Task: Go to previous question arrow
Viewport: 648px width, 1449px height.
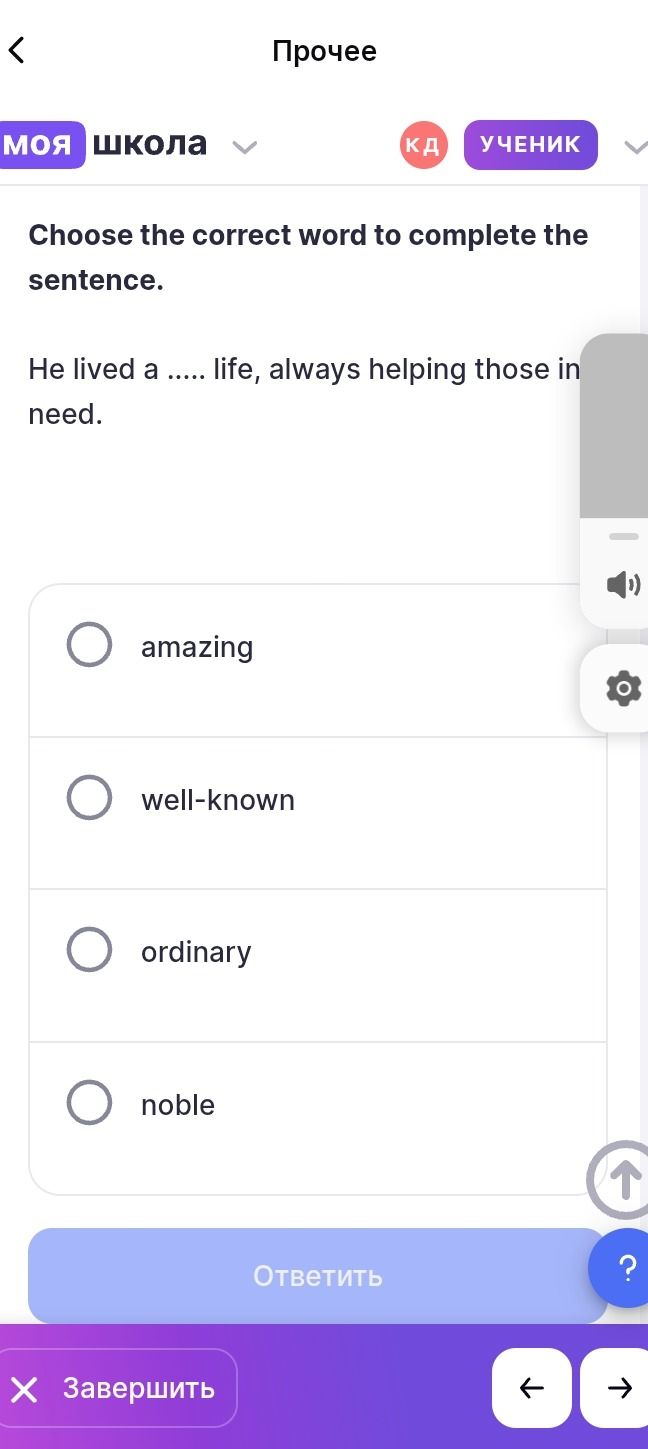Action: [532, 1387]
